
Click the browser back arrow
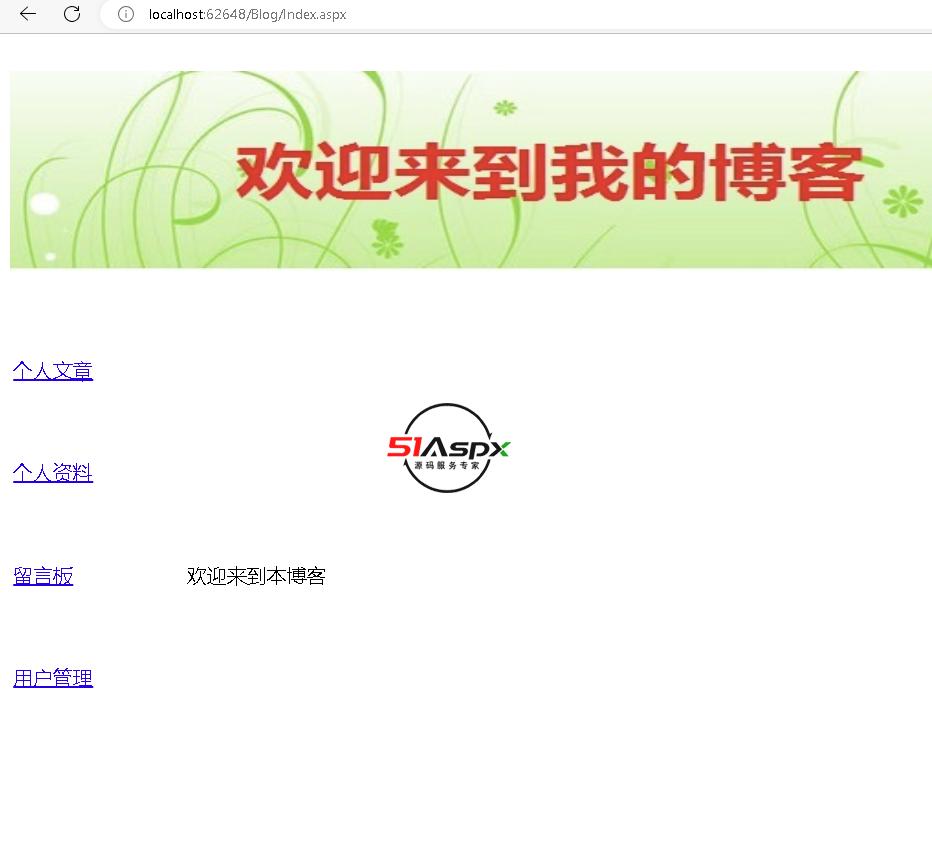click(x=28, y=14)
